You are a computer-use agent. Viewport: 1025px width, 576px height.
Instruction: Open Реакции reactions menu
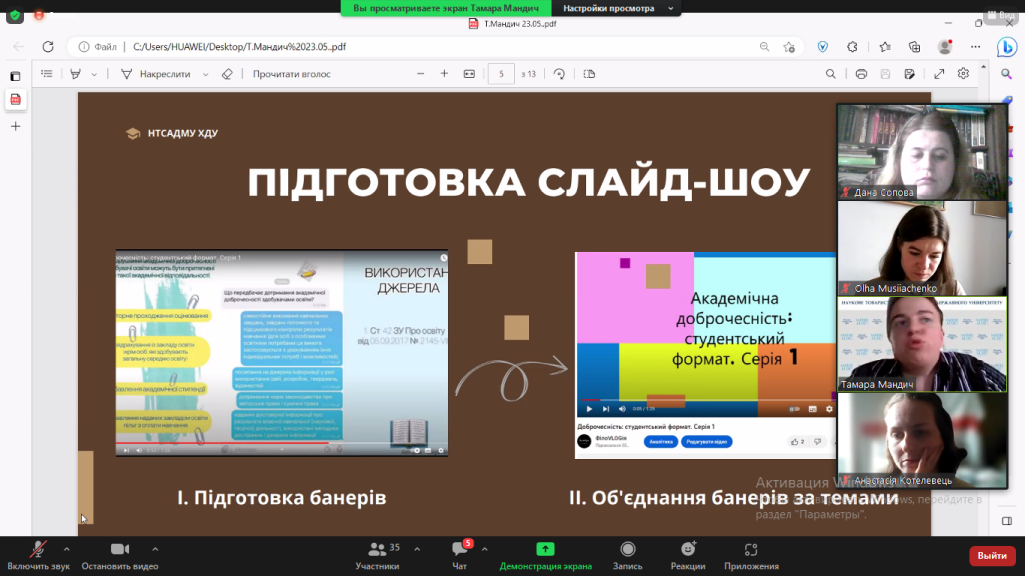[688, 556]
